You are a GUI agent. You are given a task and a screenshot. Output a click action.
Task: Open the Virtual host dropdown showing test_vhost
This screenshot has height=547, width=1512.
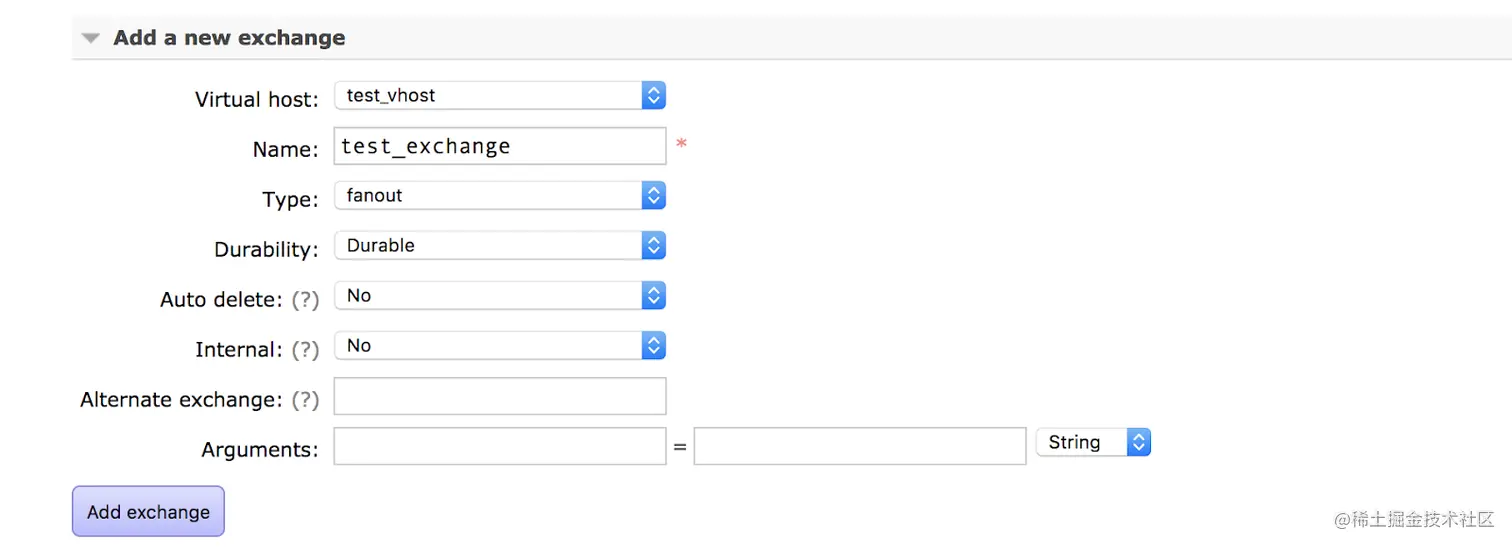[500, 96]
